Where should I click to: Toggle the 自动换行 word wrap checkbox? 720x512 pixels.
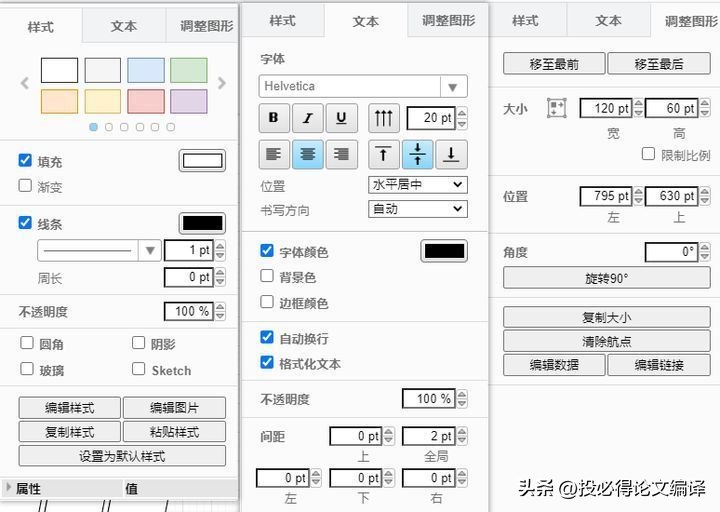click(x=267, y=337)
